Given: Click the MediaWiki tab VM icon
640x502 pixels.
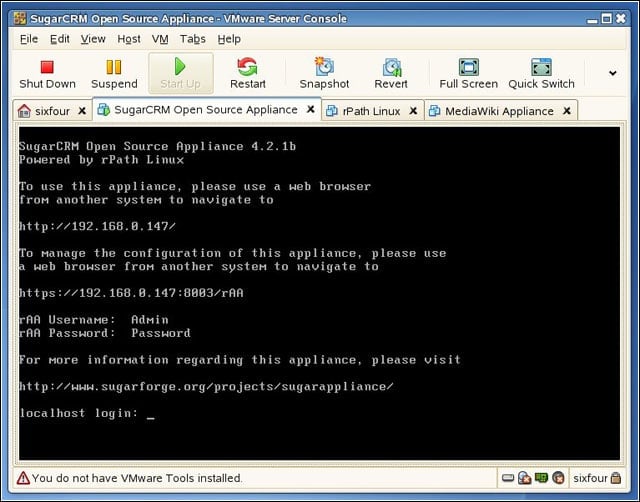Looking at the screenshot, I should click(435, 111).
